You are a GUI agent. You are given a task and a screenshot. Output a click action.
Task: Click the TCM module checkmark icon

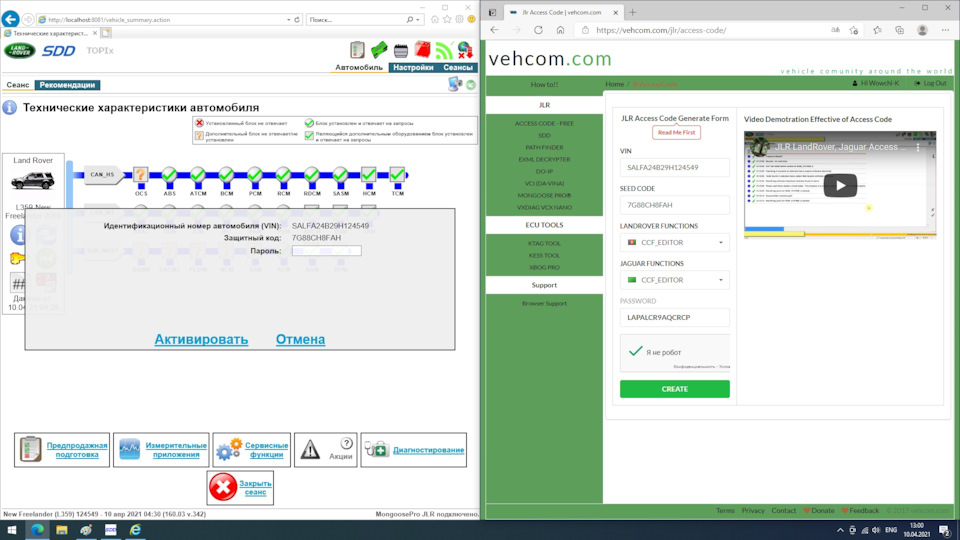(397, 175)
